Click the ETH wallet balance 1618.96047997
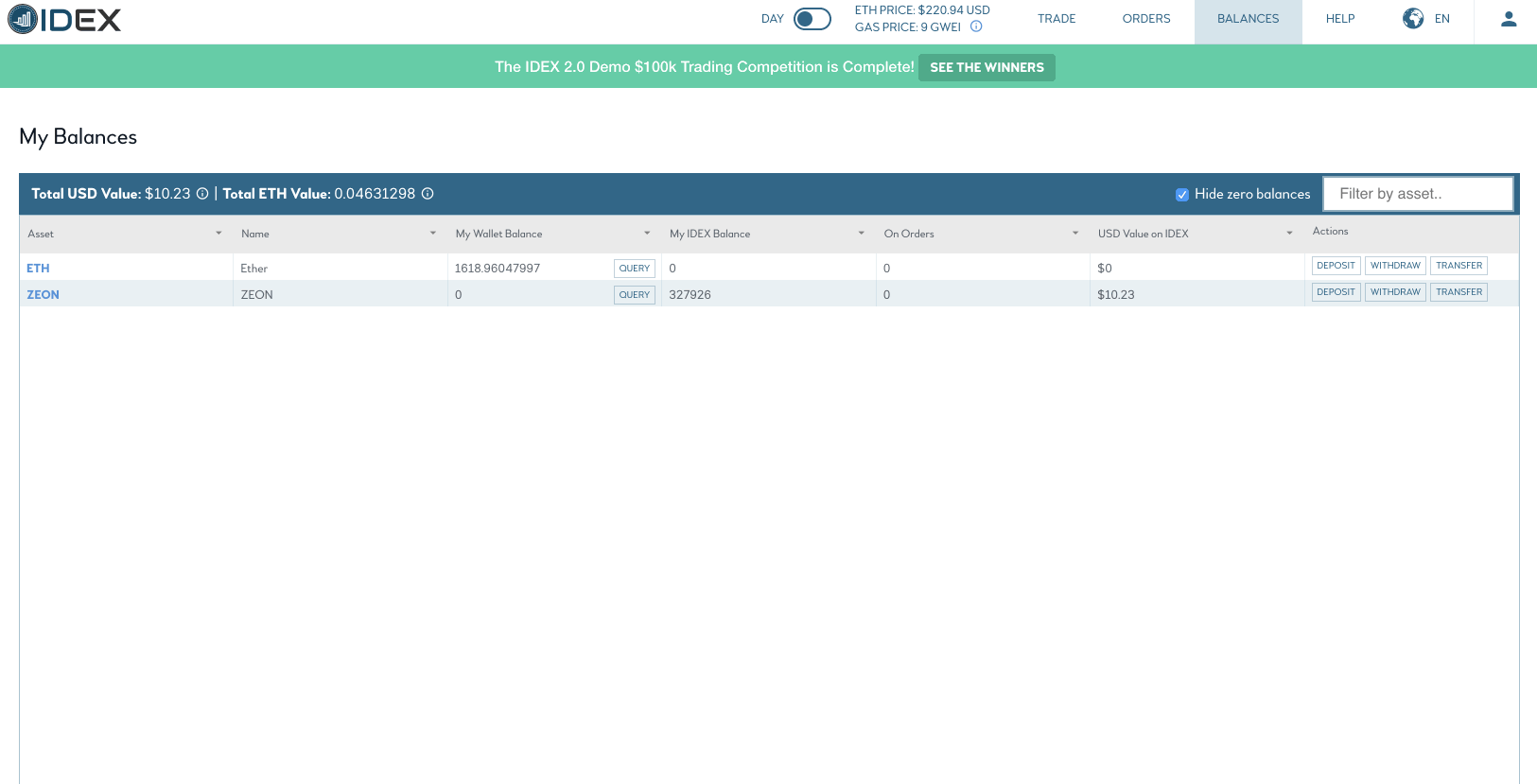Screen dimensions: 1537x784 pos(498,269)
